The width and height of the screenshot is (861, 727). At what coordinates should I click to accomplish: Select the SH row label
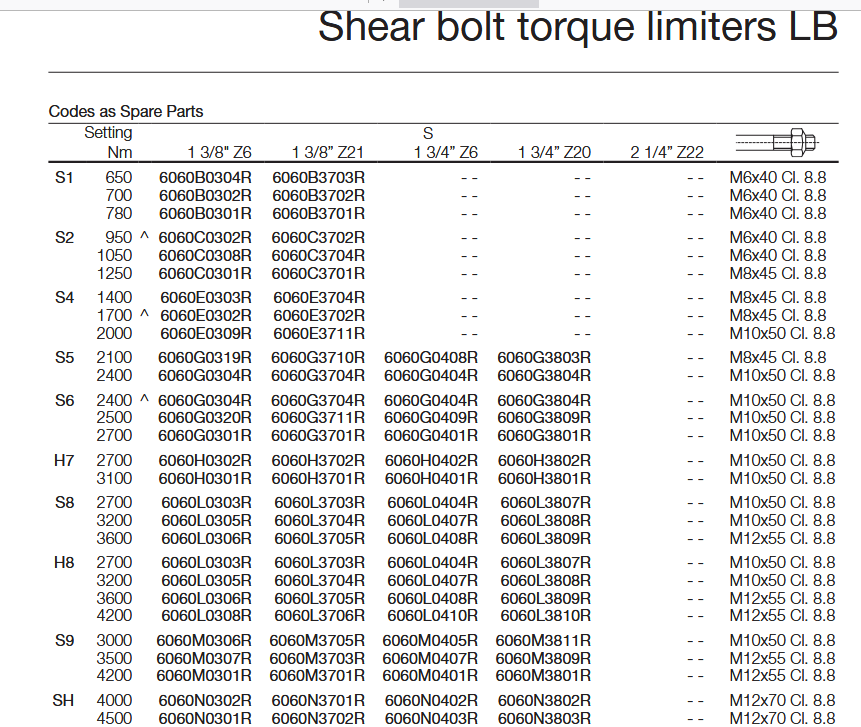tap(64, 701)
